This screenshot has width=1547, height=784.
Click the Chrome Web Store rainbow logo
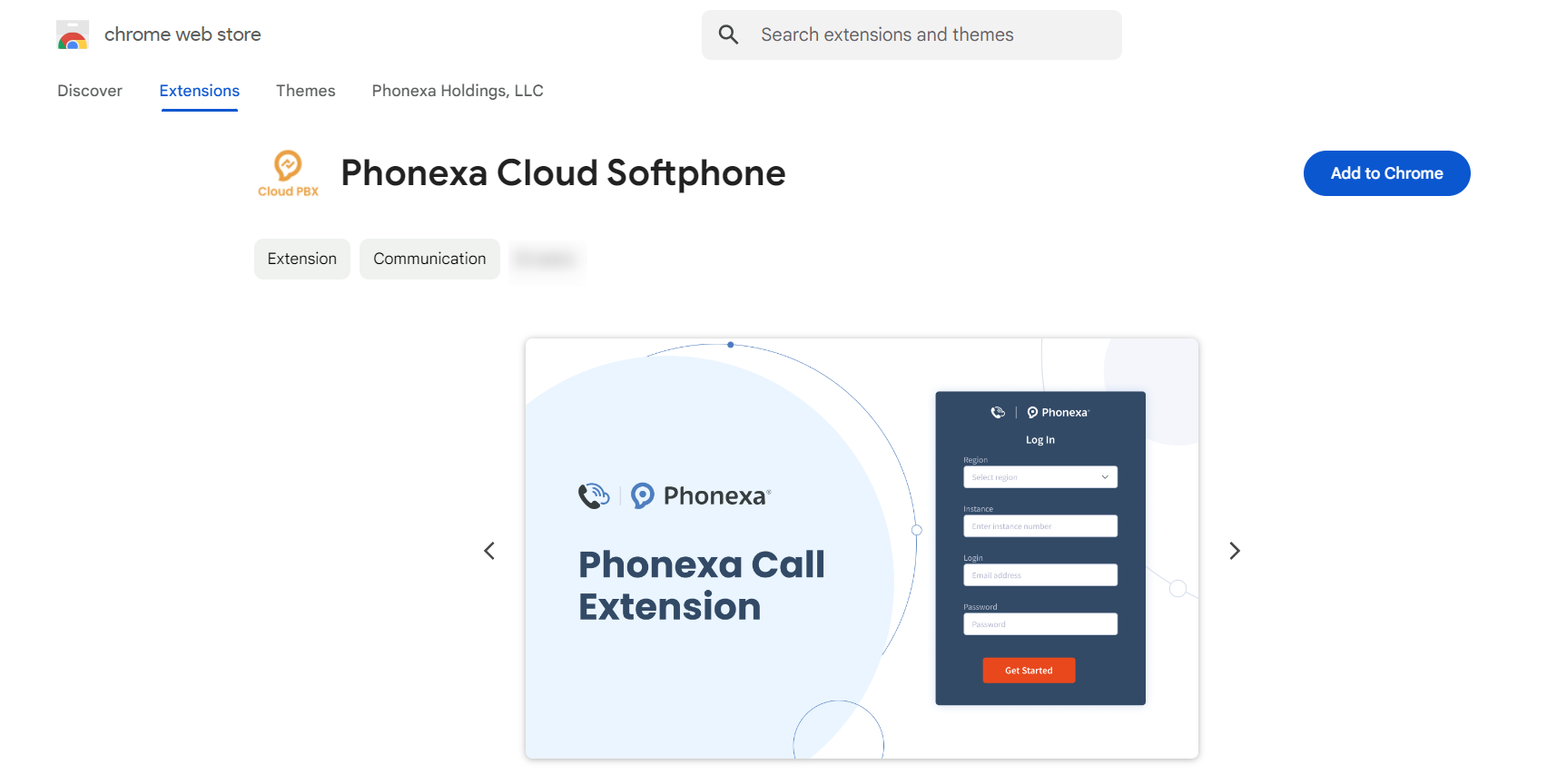73,35
